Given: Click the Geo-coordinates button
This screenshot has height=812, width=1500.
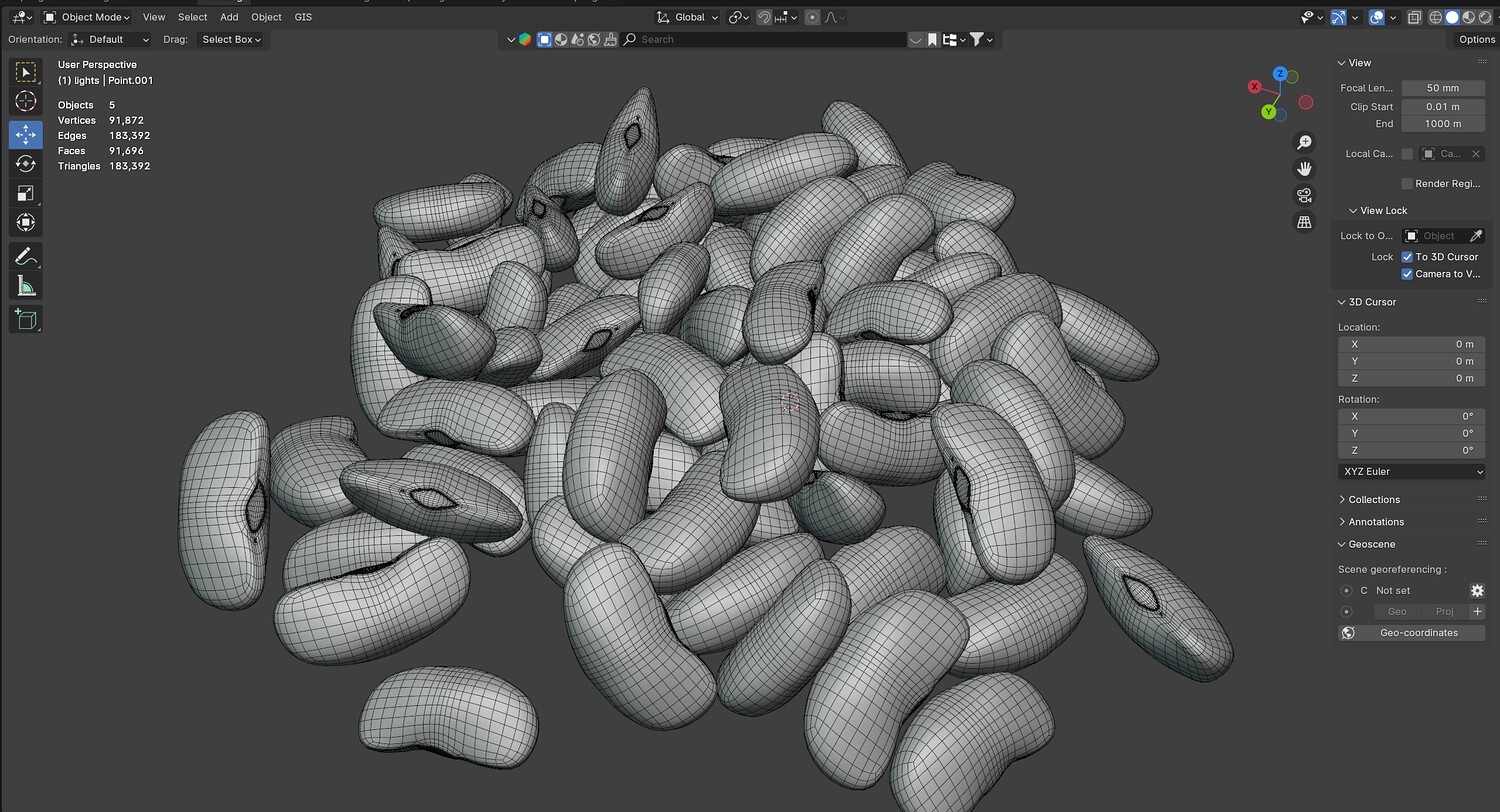Looking at the screenshot, I should pos(1411,633).
